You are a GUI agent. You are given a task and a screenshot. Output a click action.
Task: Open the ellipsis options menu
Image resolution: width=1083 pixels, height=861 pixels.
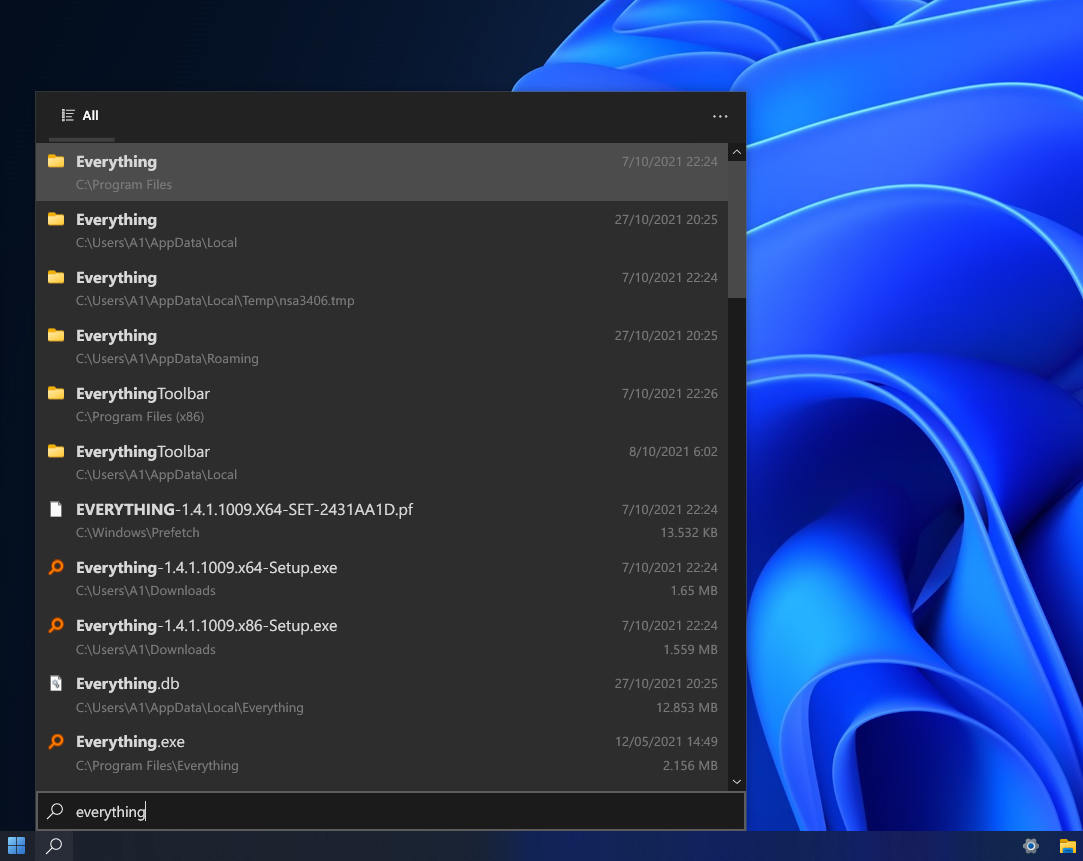coord(720,116)
